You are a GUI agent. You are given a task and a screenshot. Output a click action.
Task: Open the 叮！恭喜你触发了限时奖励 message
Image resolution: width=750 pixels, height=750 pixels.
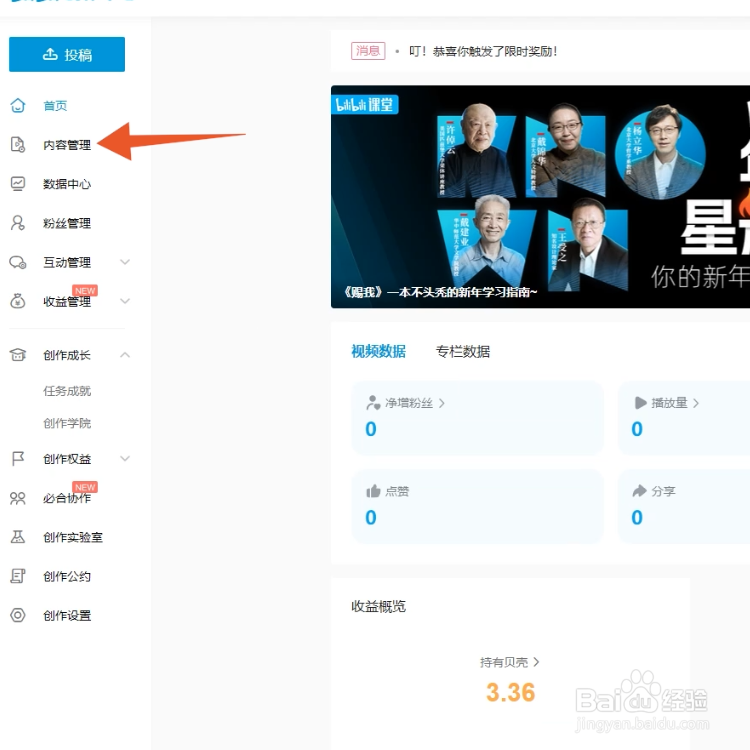483,51
